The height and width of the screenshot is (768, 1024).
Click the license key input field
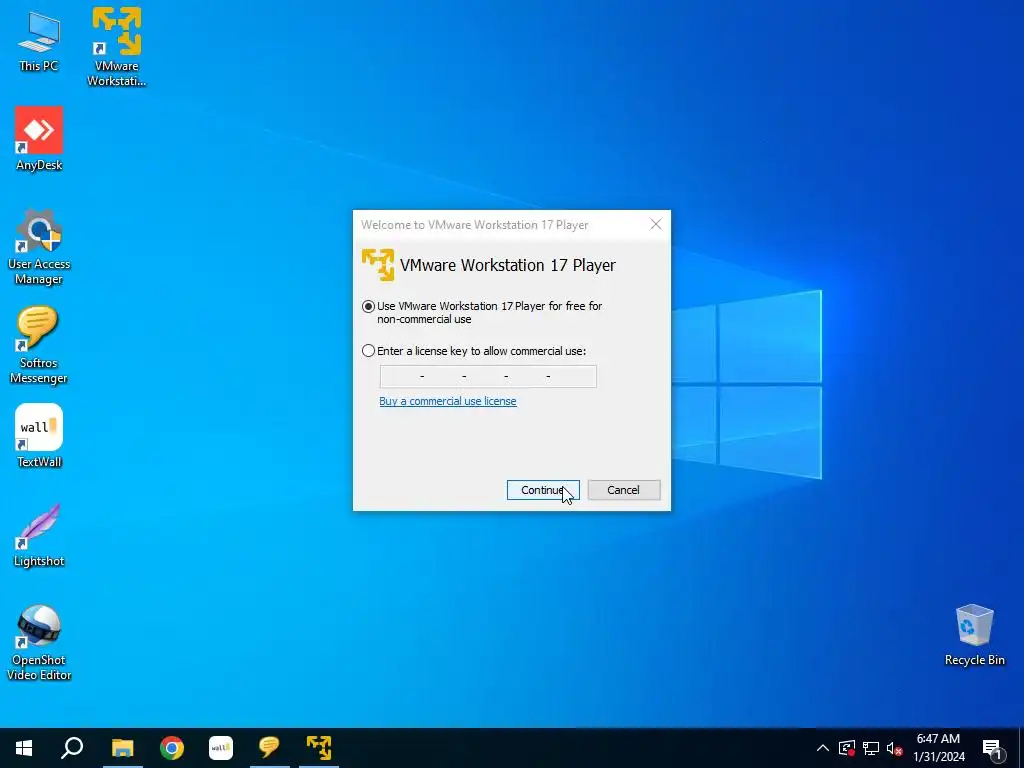488,376
